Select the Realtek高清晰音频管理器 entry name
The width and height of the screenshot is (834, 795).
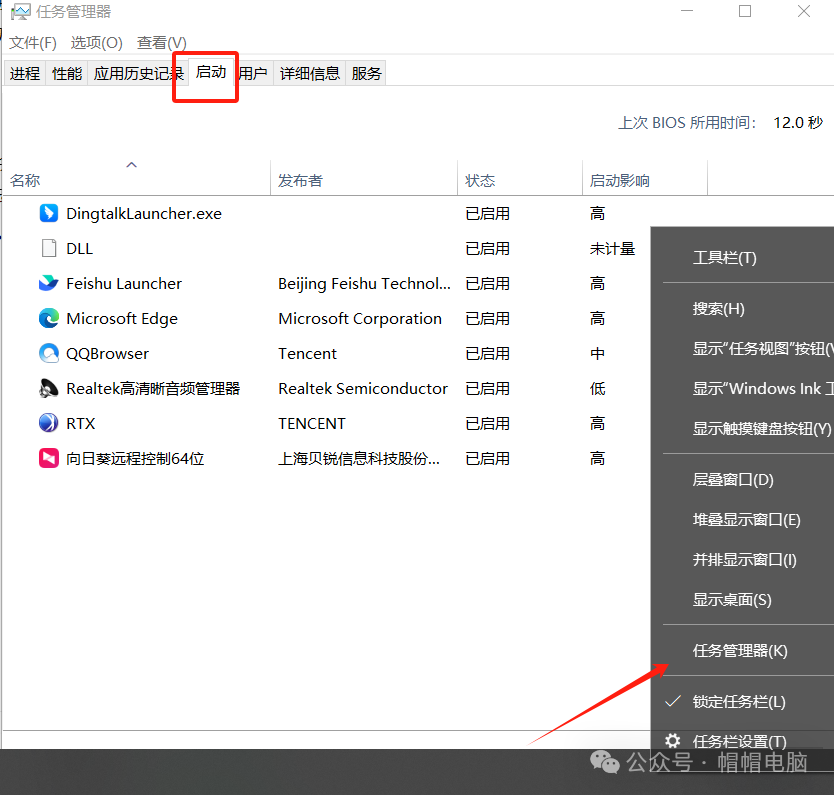(153, 389)
